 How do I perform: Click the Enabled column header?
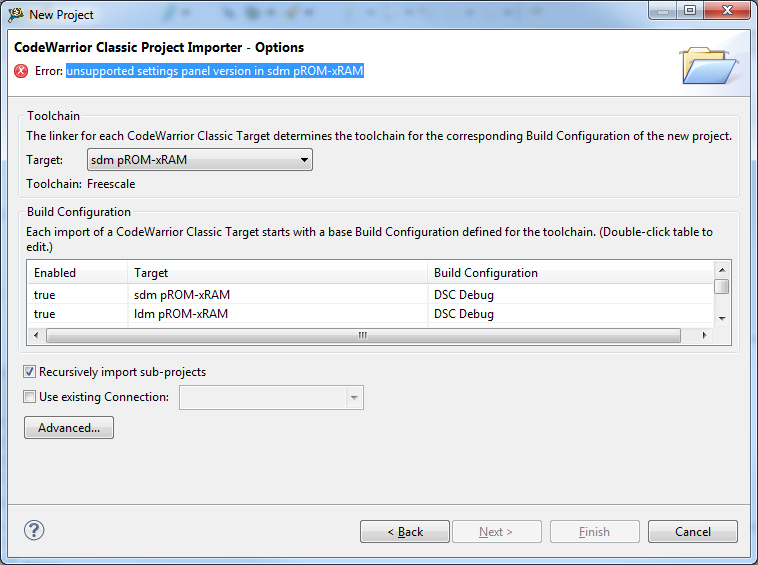(77, 273)
